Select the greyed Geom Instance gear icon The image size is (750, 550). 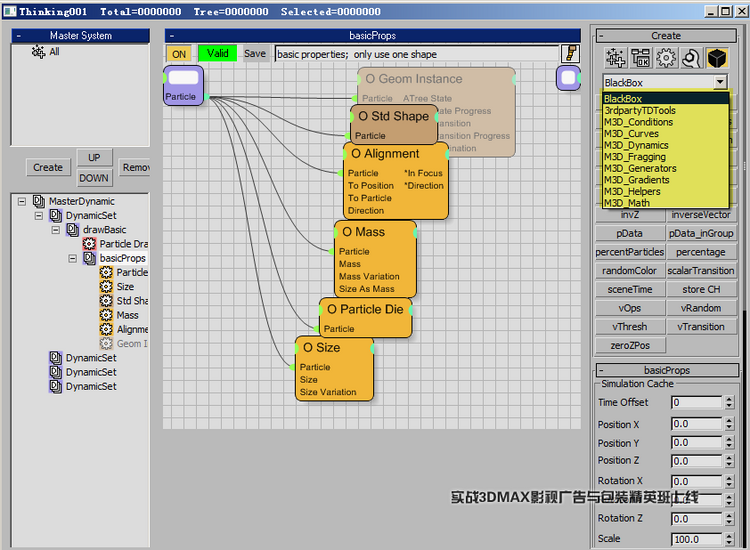tap(106, 343)
